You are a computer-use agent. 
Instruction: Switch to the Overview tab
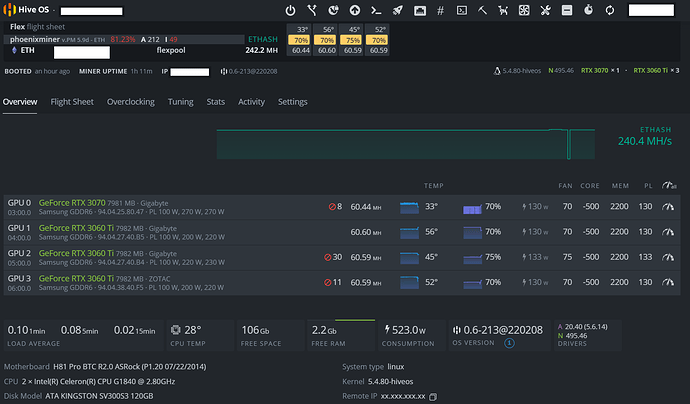(x=20, y=102)
